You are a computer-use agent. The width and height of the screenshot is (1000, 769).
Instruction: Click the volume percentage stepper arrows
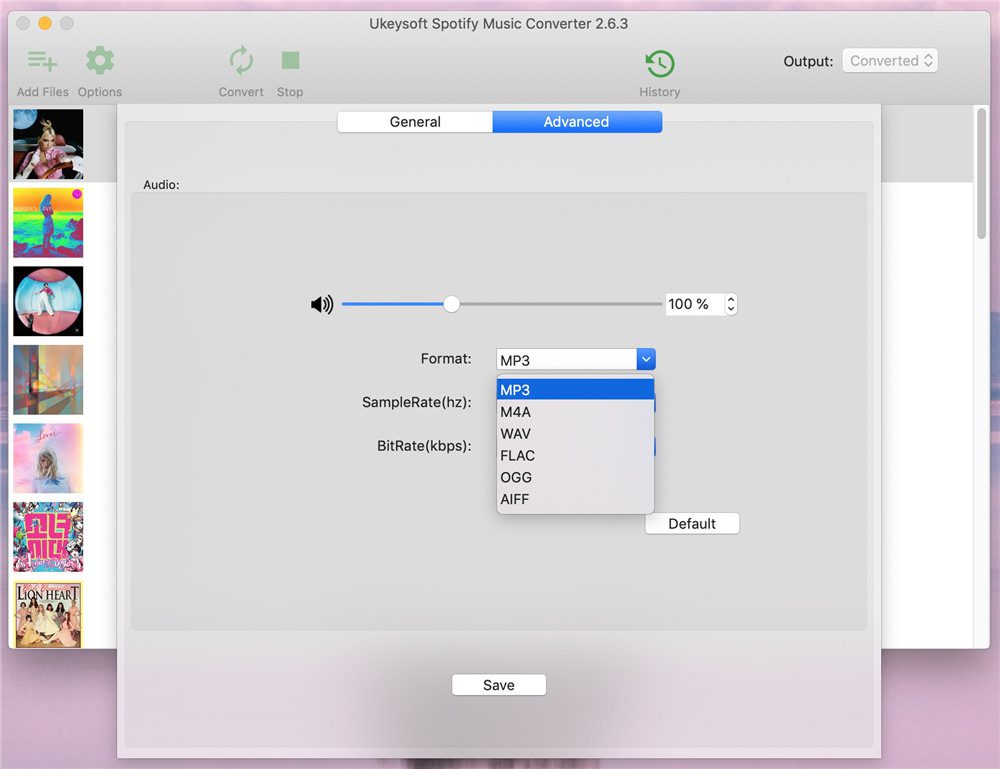click(x=731, y=304)
